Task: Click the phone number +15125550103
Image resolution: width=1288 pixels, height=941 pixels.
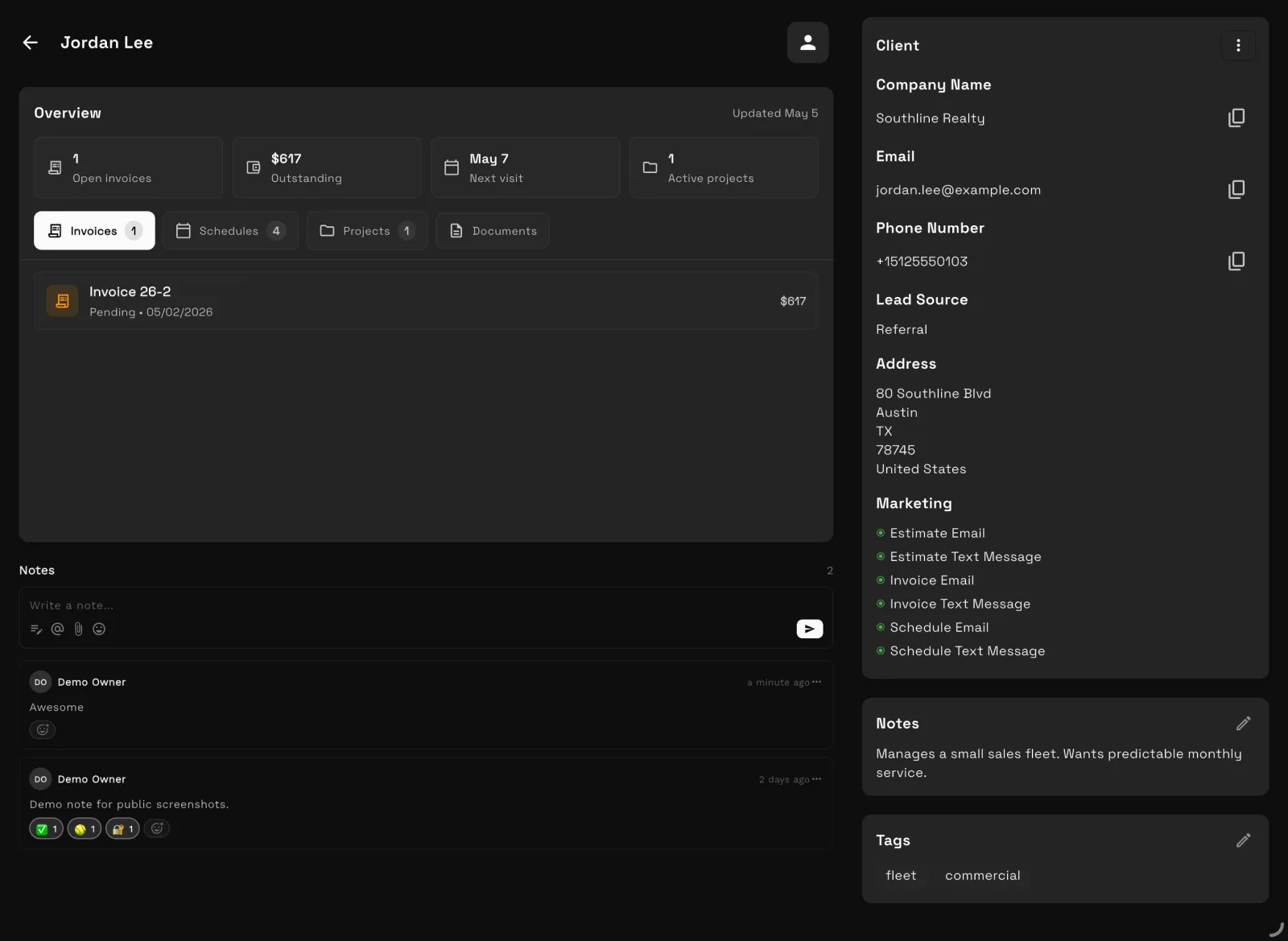Action: pos(922,262)
